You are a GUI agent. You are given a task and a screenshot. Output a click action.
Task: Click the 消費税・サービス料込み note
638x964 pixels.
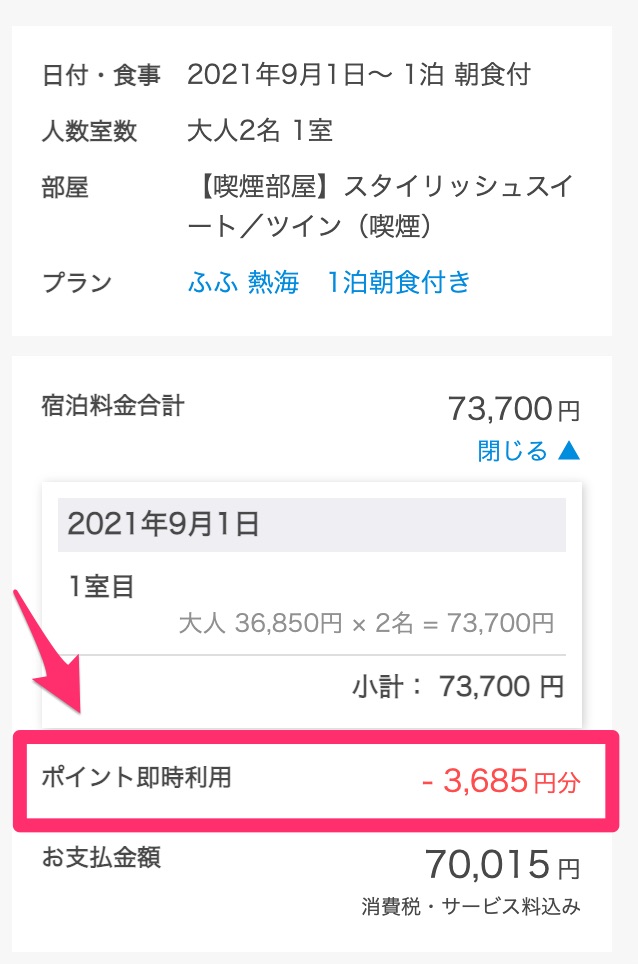[x=471, y=906]
